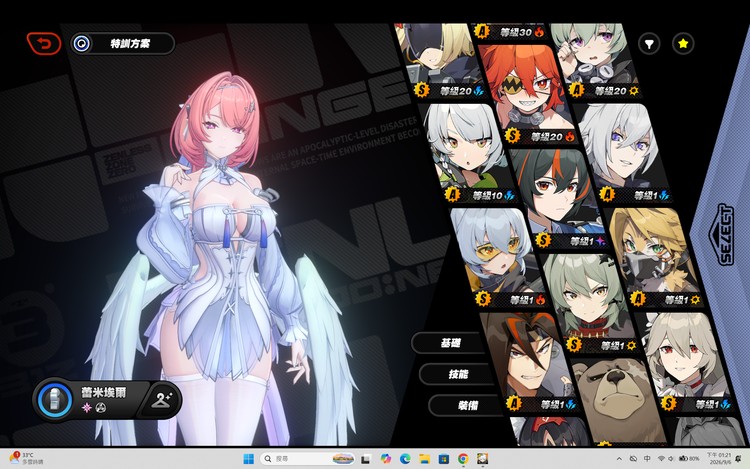Select the bear character portrait
Image resolution: width=750 pixels, height=469 pixels.
click(617, 402)
